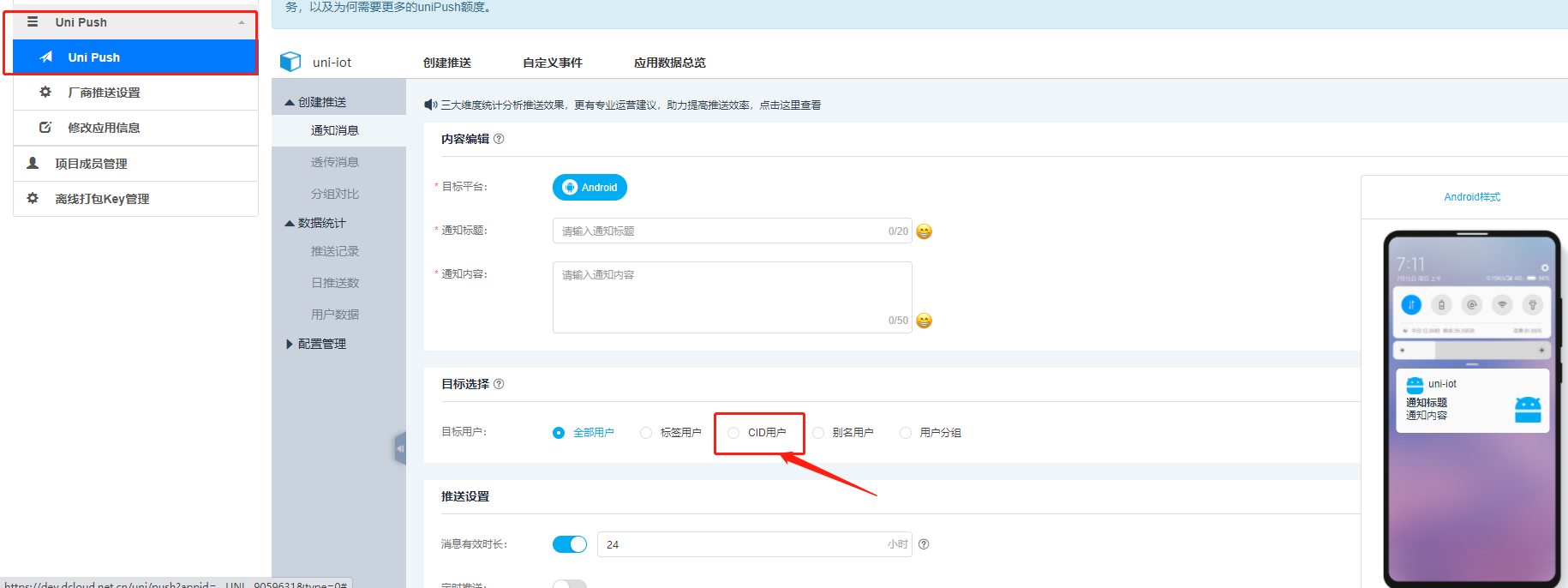This screenshot has height=588, width=1568.
Task: Click the uni-iot notification preview card
Action: [1472, 400]
